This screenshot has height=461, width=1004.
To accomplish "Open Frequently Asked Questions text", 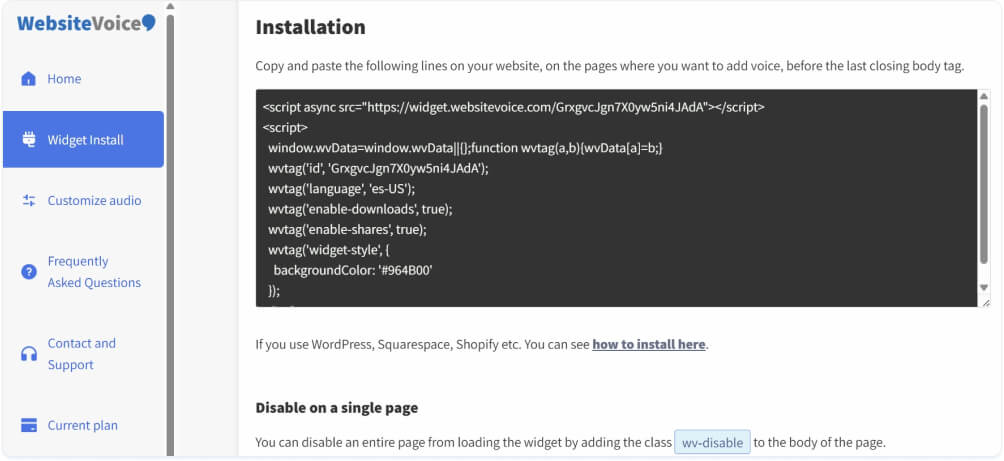I will (94, 272).
